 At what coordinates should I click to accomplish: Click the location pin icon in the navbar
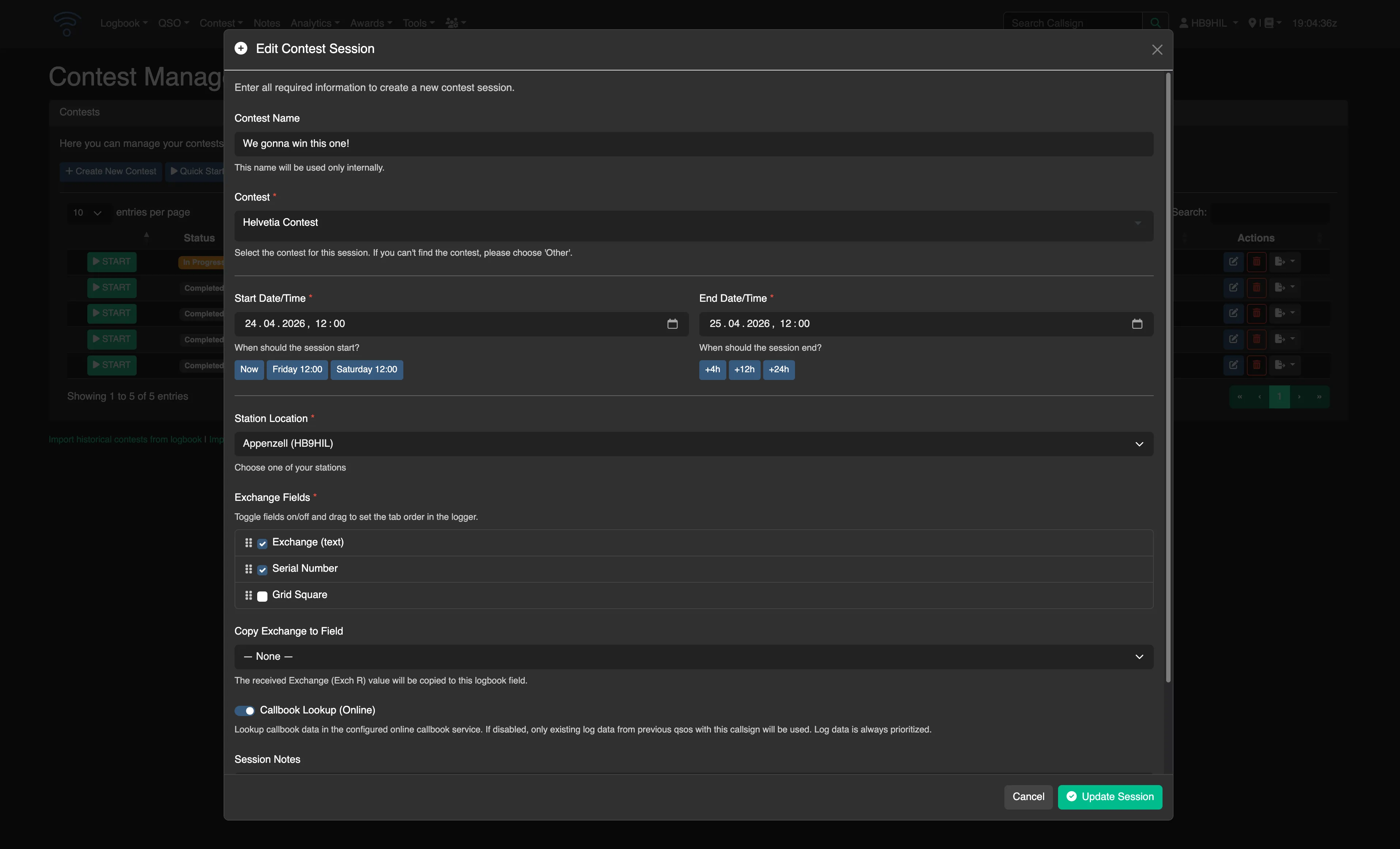click(x=1252, y=23)
